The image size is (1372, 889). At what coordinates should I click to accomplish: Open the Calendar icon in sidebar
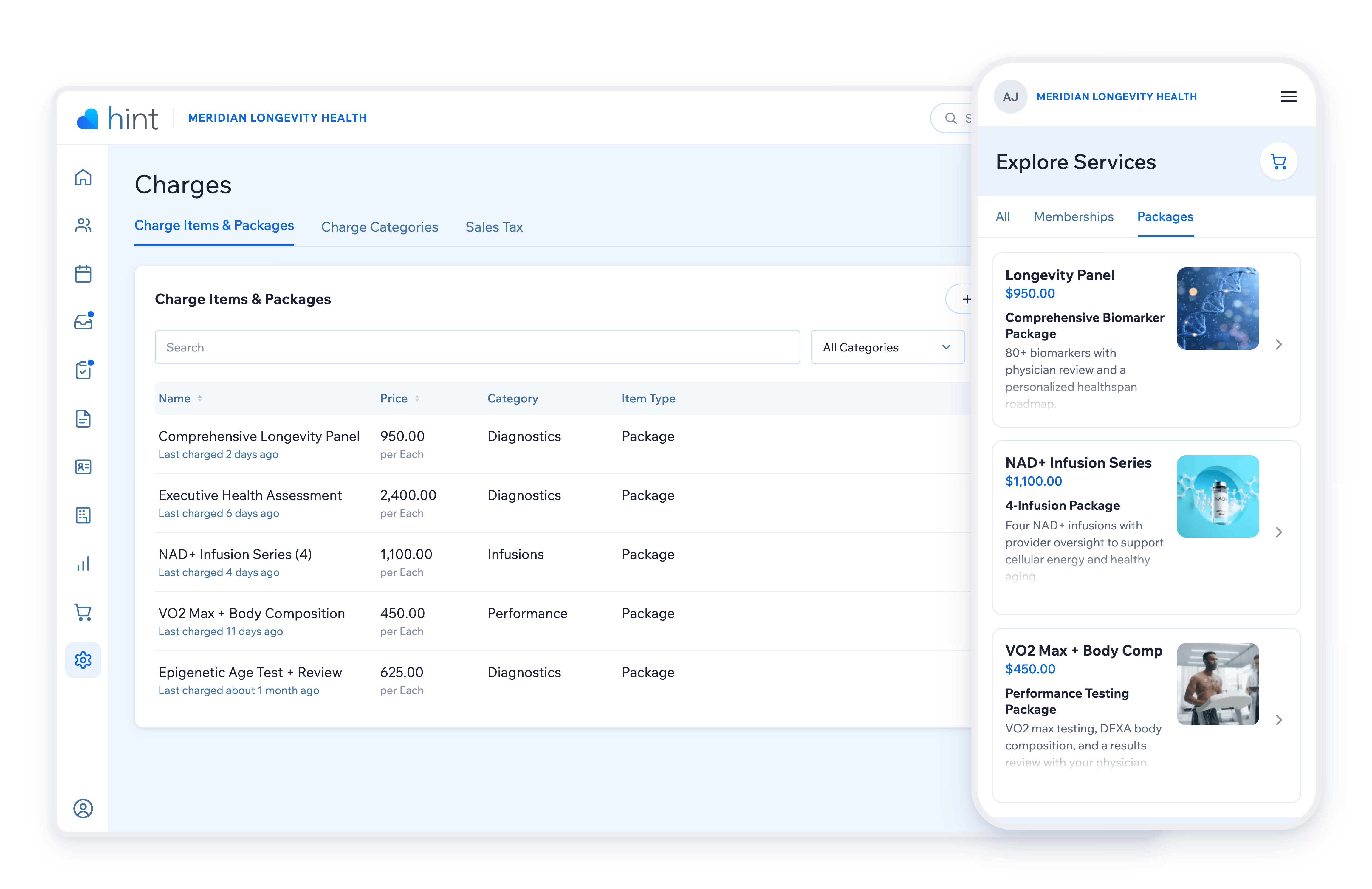click(83, 273)
